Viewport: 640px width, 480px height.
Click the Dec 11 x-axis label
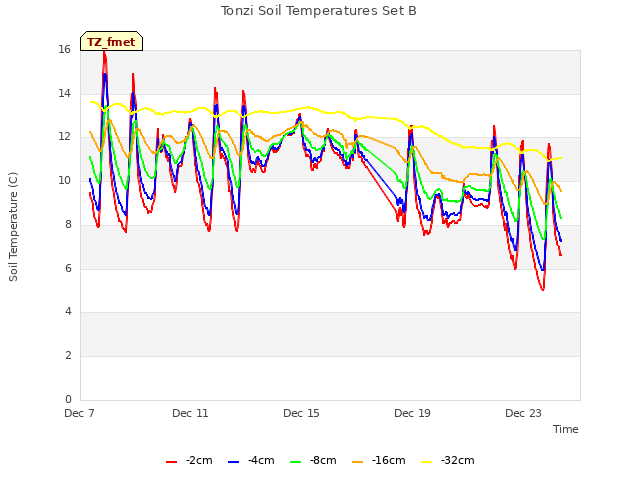190,413
